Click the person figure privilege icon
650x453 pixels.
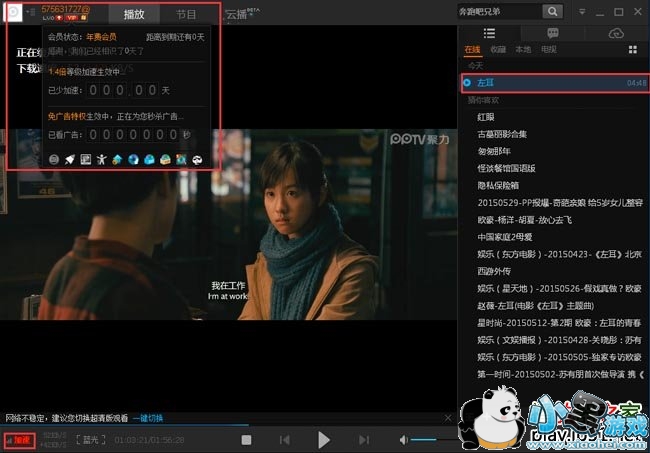[x=102, y=160]
